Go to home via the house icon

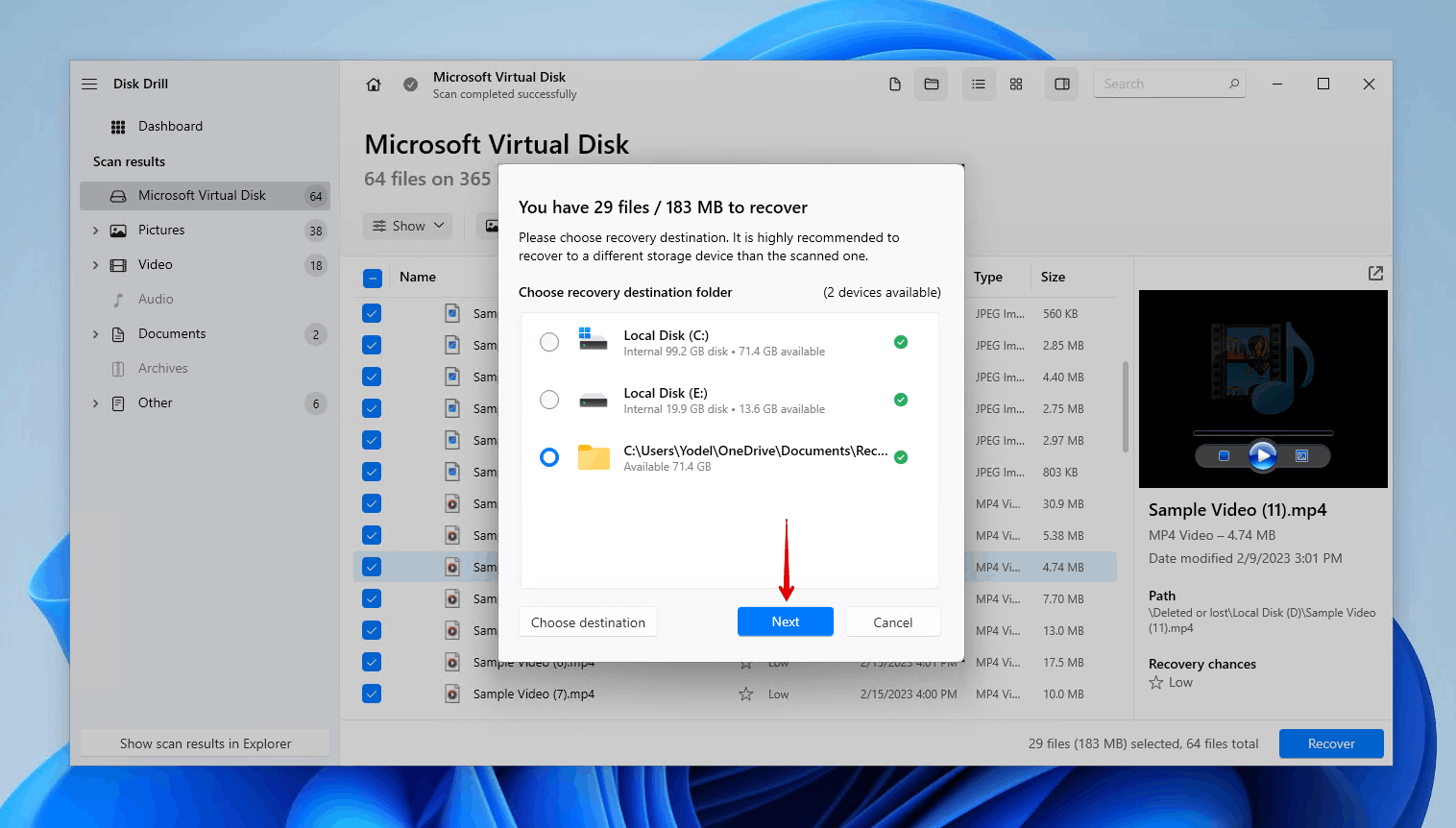374,85
